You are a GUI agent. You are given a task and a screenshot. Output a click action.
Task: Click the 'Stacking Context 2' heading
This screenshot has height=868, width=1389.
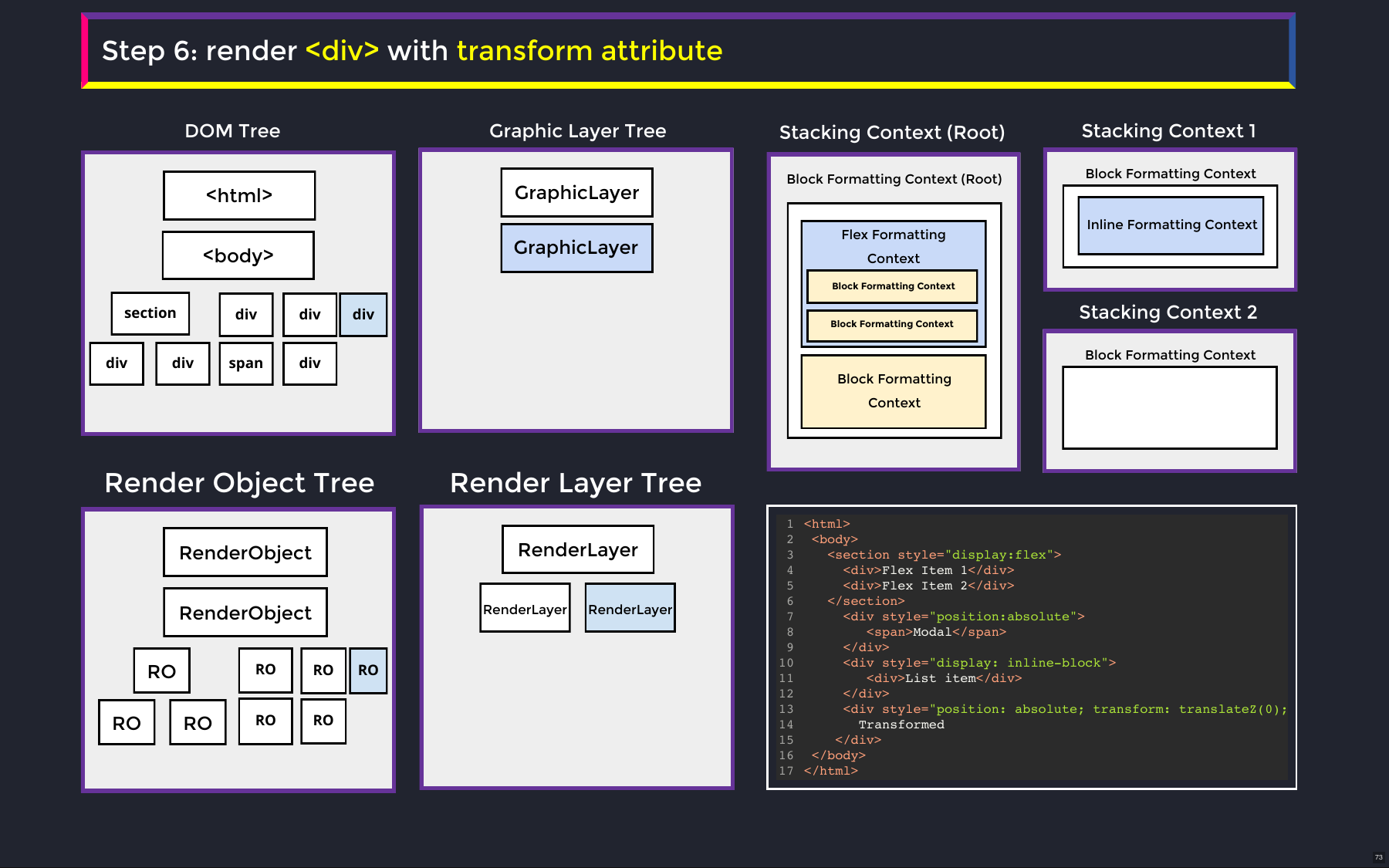(x=1168, y=312)
